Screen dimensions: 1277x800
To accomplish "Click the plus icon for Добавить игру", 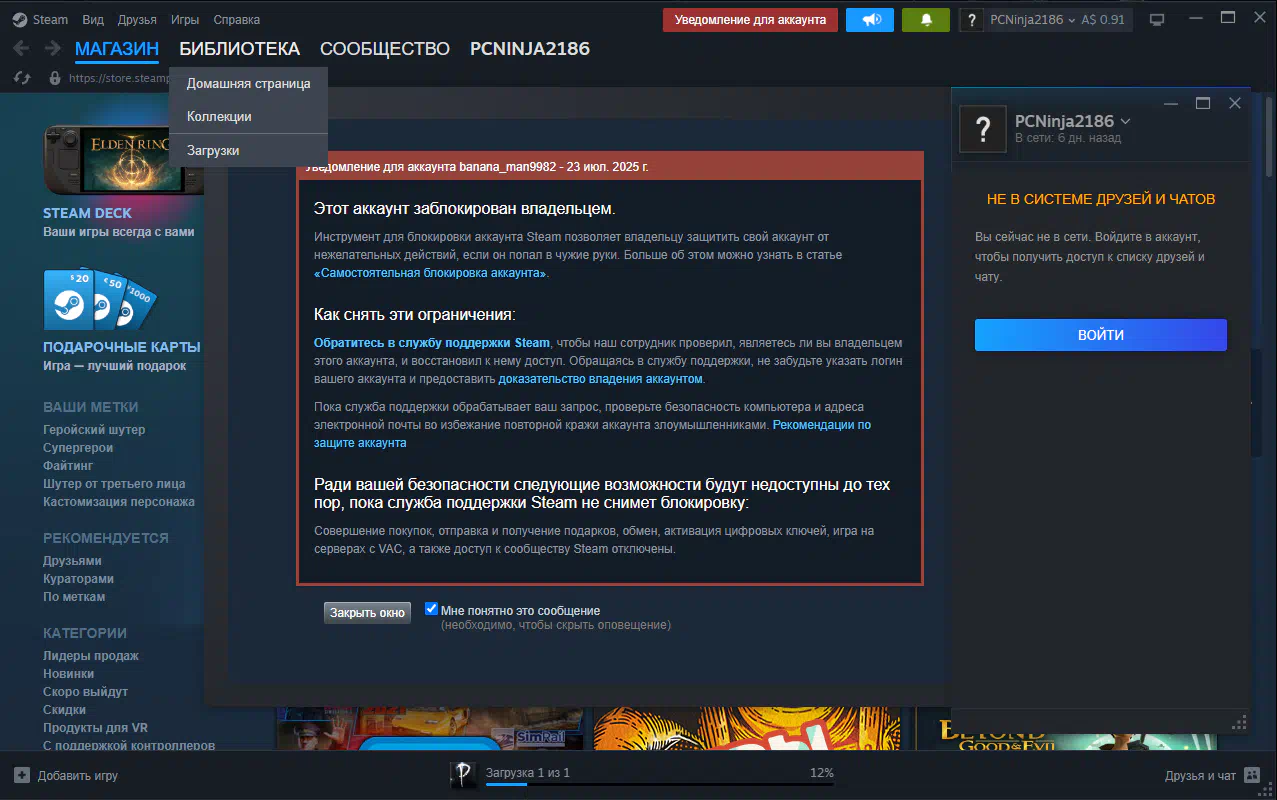I will pos(22,775).
